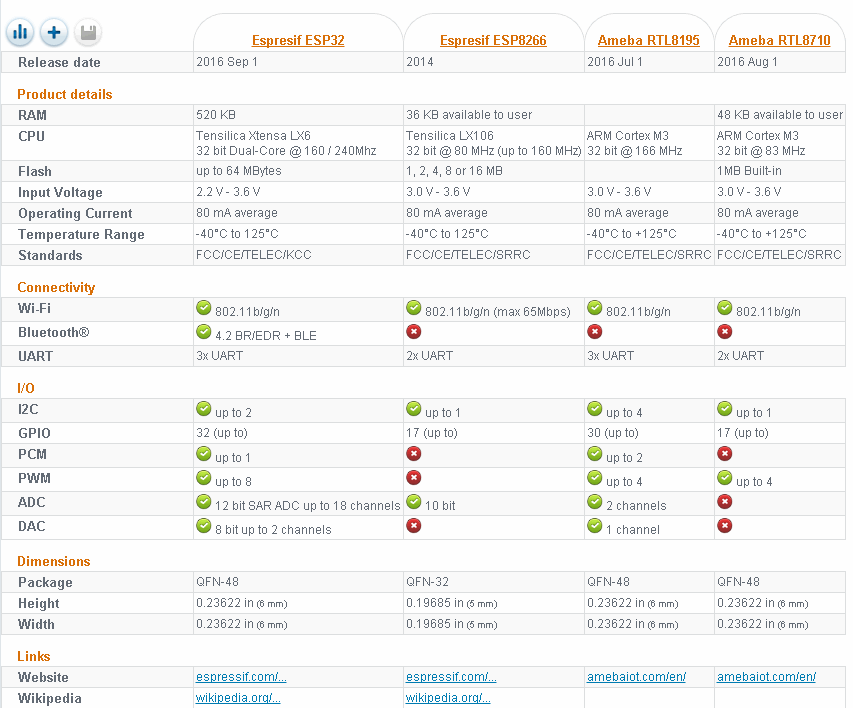Click the grey floppy disk save icon
853x708 pixels.
[x=88, y=32]
